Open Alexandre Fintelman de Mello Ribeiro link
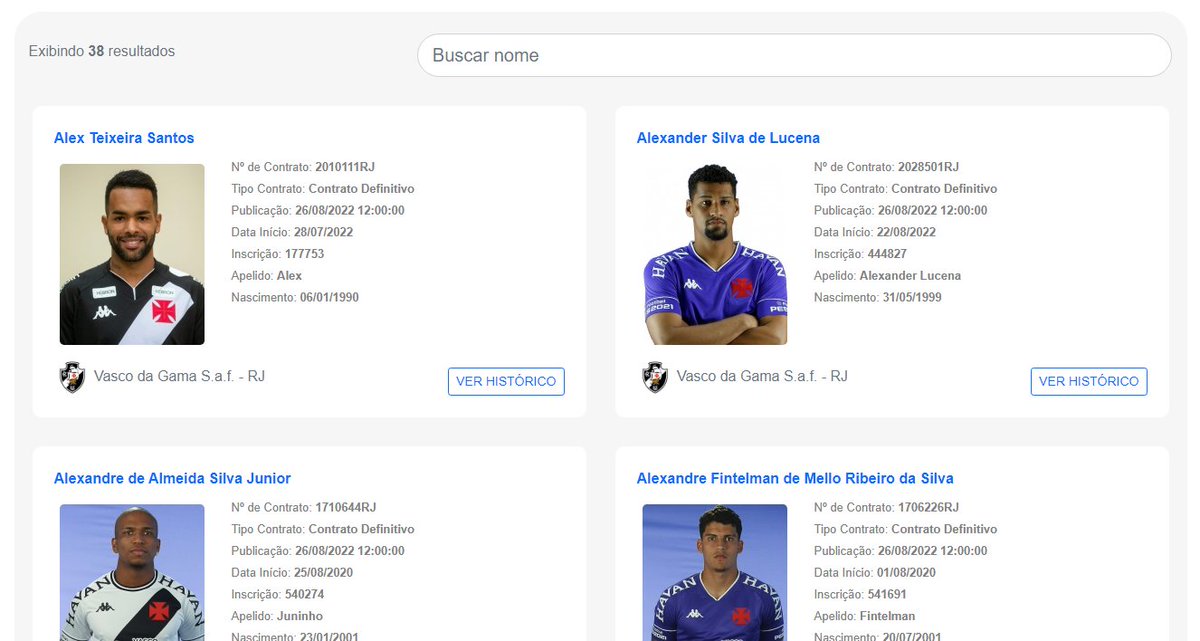Image resolution: width=1200 pixels, height=641 pixels. [x=795, y=478]
